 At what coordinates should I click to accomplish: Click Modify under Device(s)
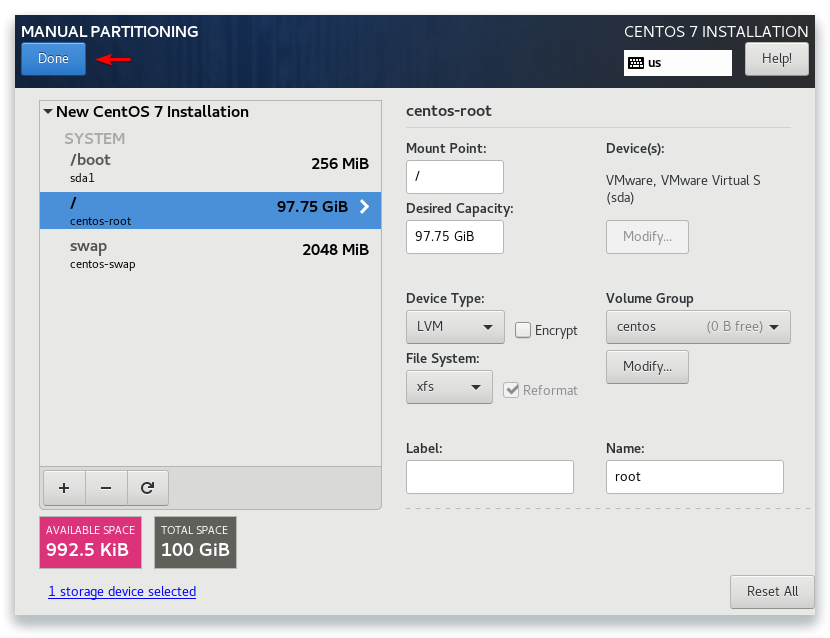(647, 237)
